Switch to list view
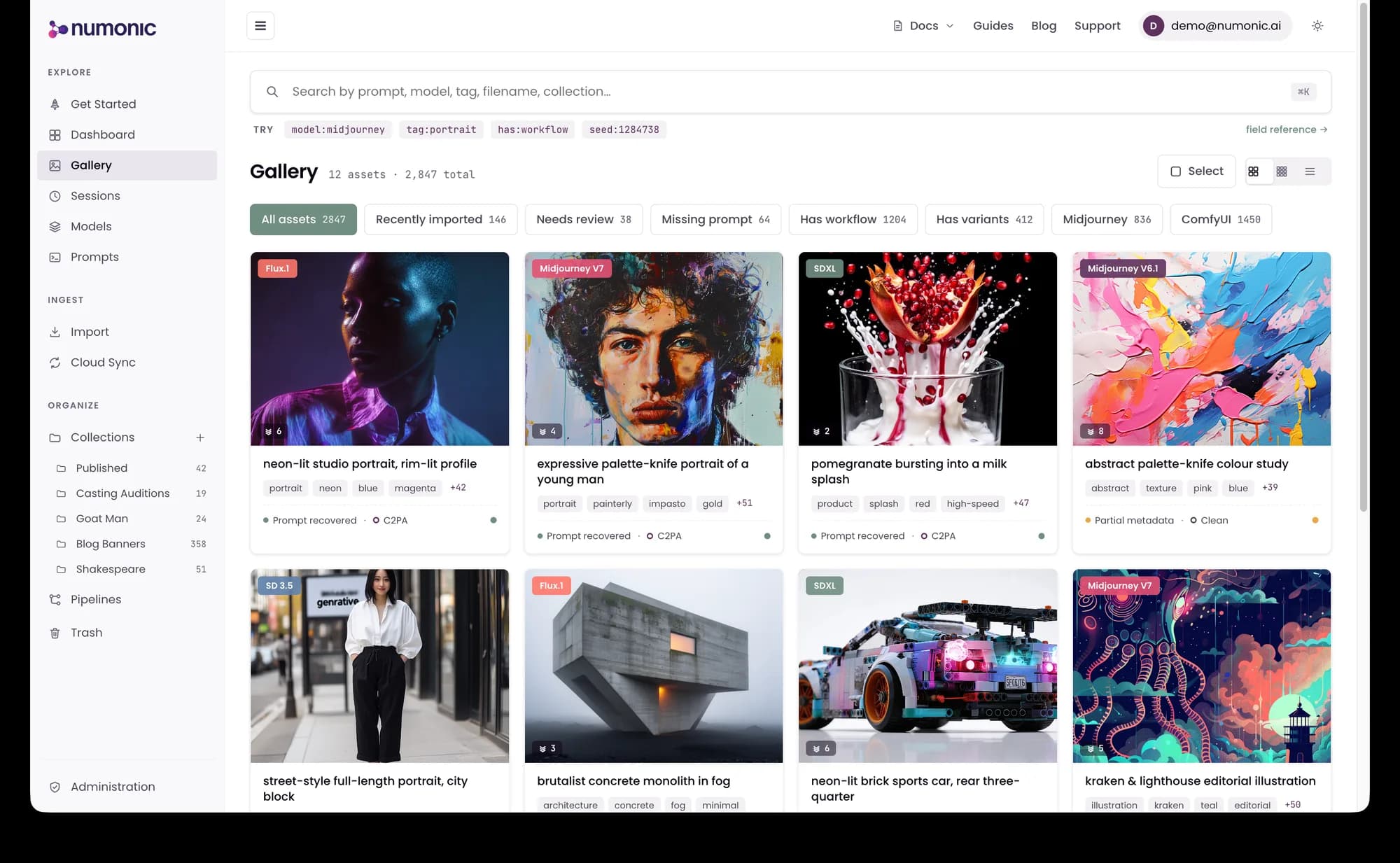Viewport: 1400px width, 863px height. 1310,171
